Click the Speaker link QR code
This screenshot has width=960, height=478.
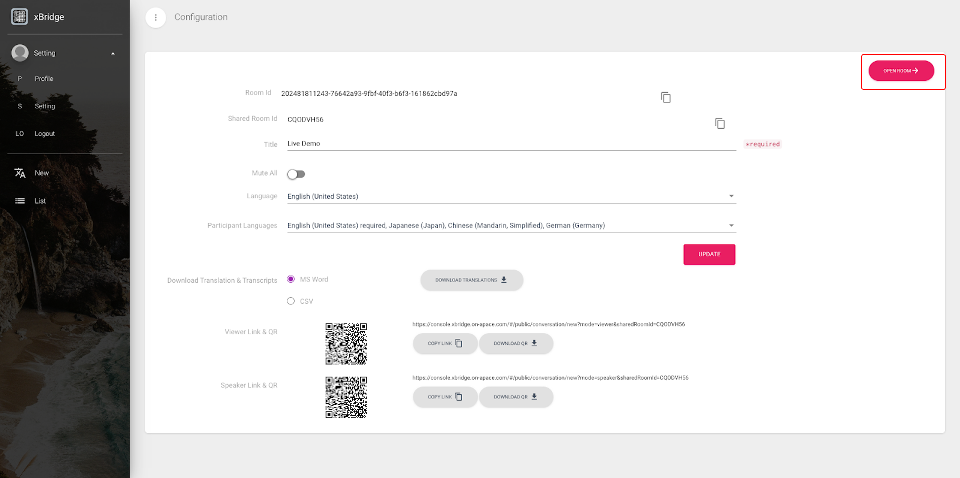(346, 397)
